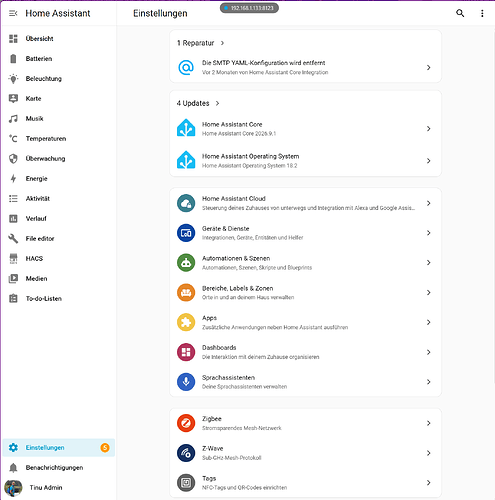This screenshot has height=500, width=495.
Task: Expand the 4 Updates chevron
Action: click(x=217, y=103)
